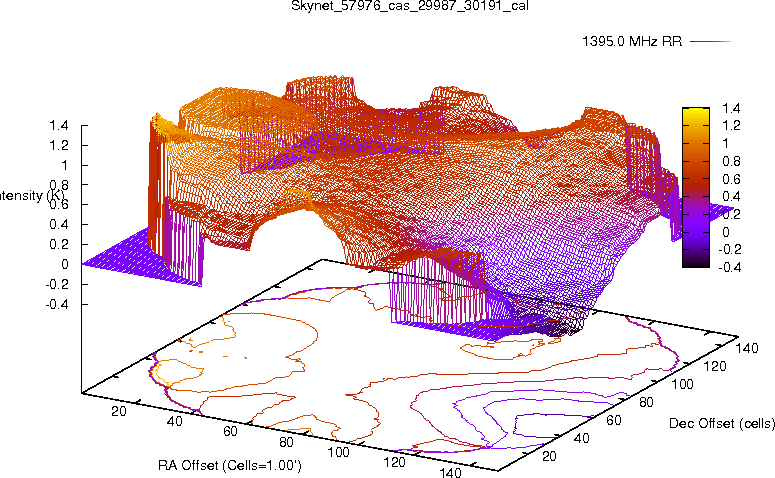
Task: Select the 1.4 label on the color bar
Action: (731, 108)
